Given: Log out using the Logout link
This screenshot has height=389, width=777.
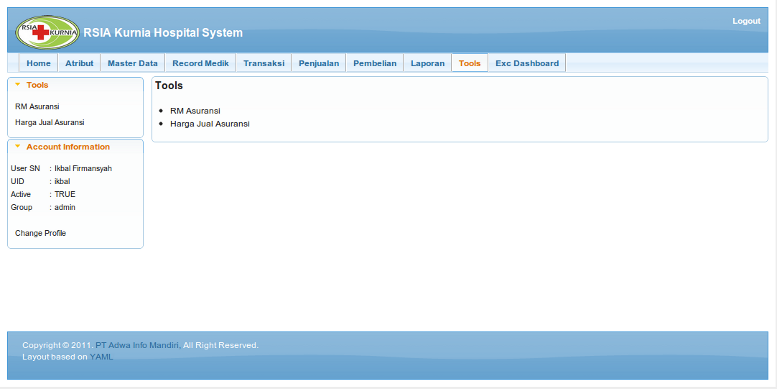Looking at the screenshot, I should click(x=746, y=21).
